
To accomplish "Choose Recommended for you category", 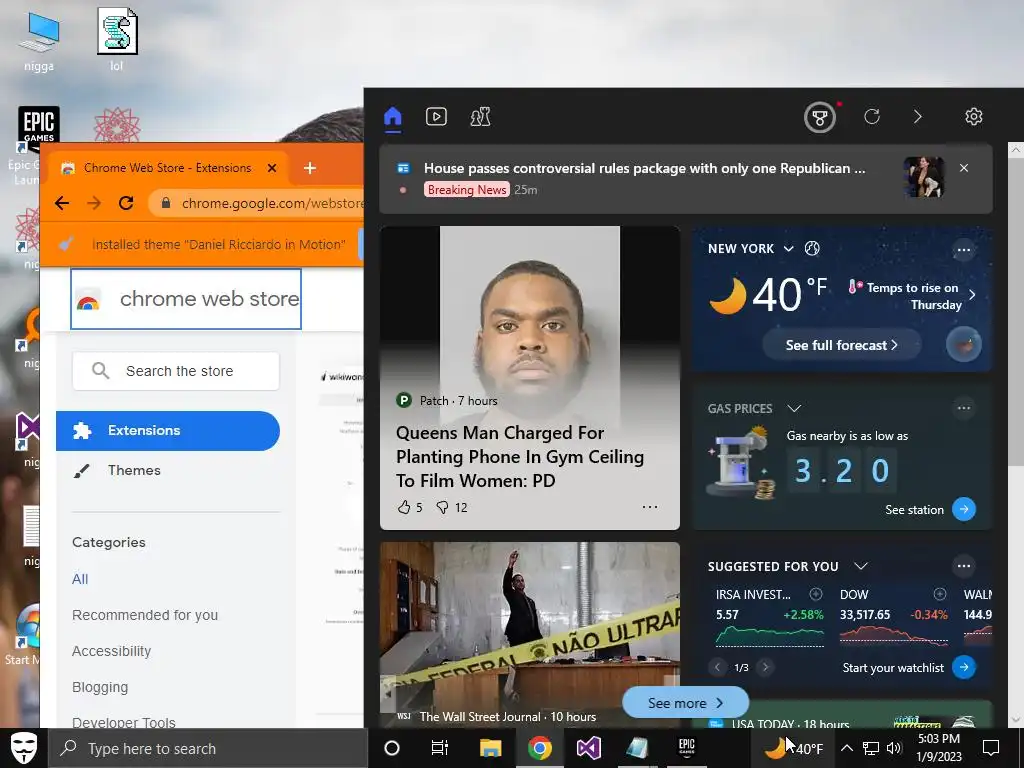I will (x=145, y=615).
